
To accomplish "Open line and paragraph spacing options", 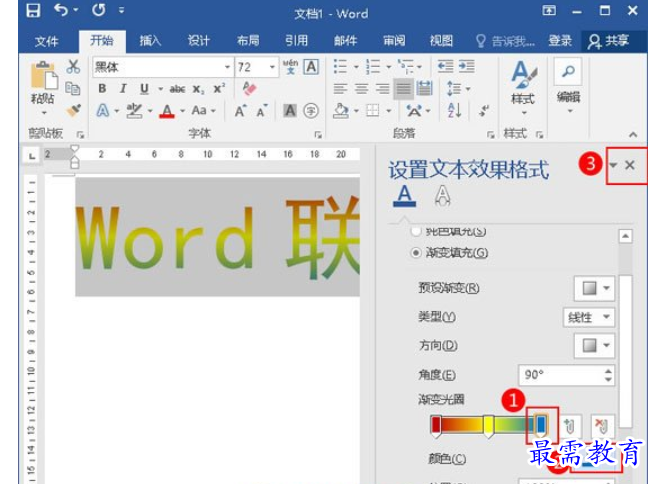I will point(454,88).
